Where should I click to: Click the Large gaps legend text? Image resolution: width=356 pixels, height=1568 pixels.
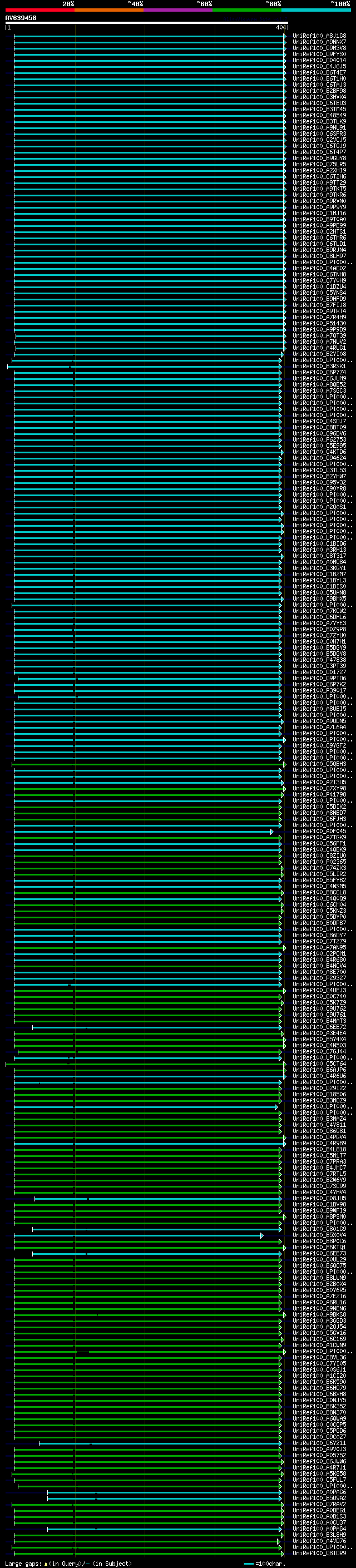[x=68, y=1564]
